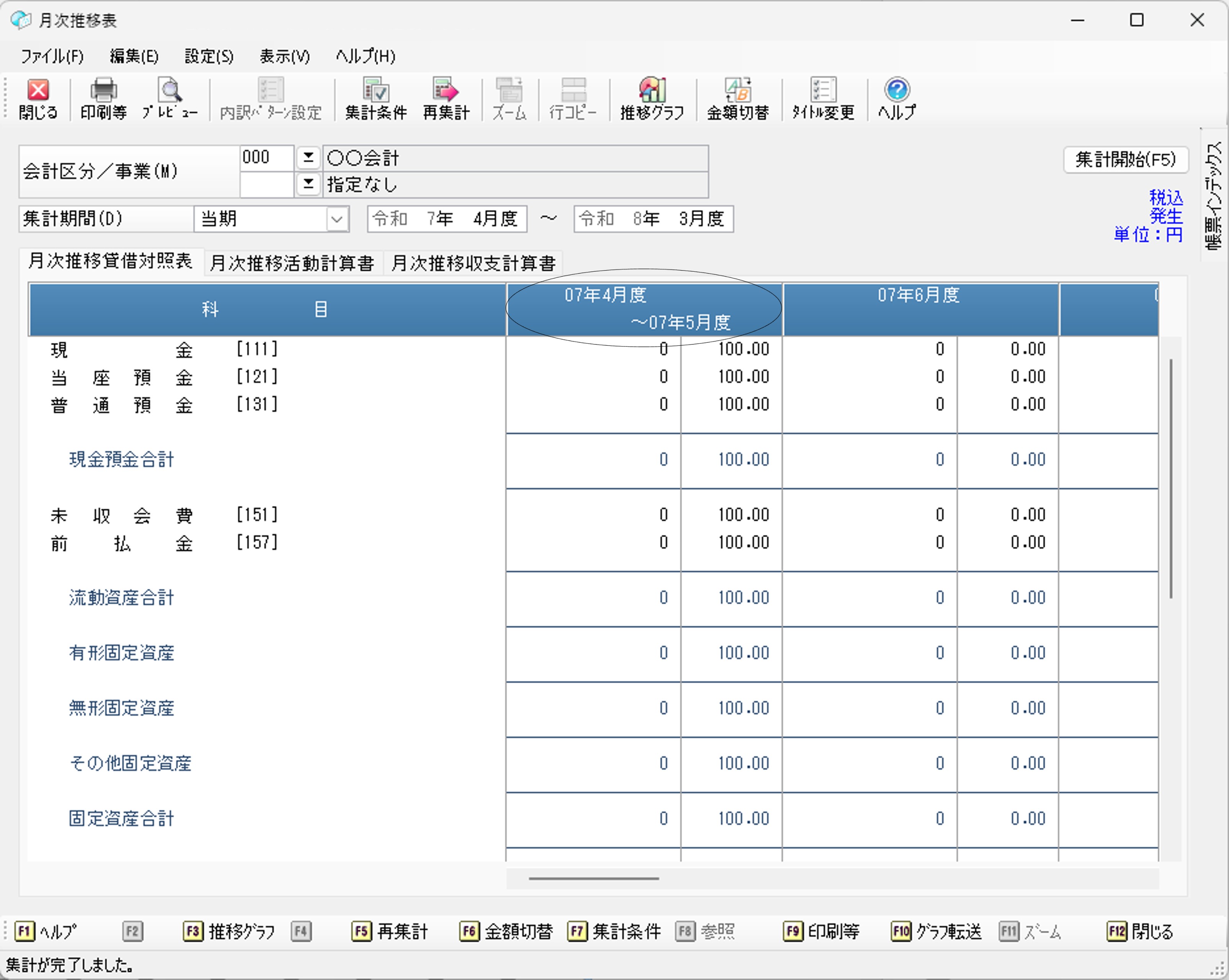The image size is (1229, 980).
Task: Click the 会計区分 code field 000
Action: tap(266, 157)
